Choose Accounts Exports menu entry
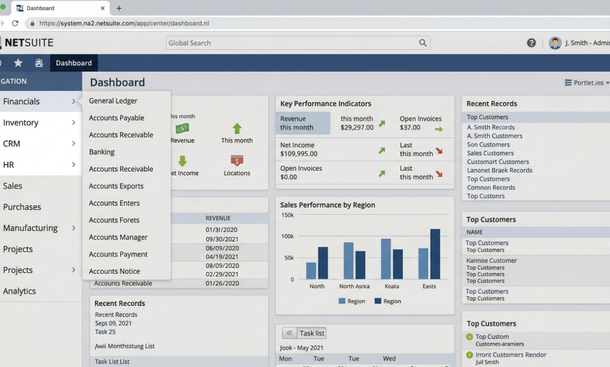Image resolution: width=610 pixels, height=367 pixels. point(116,186)
